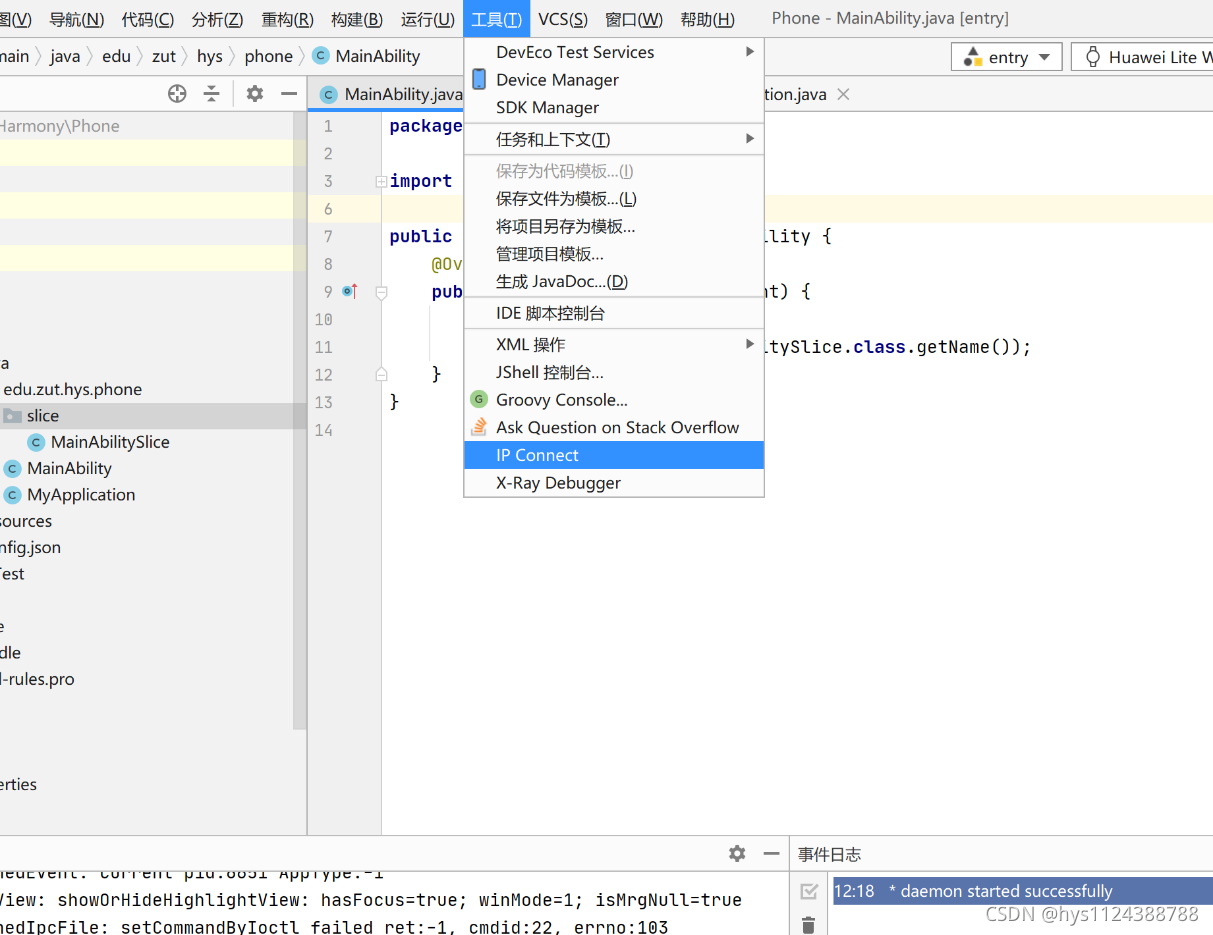
Task: Close the tab ending in tion.java
Action: (843, 94)
